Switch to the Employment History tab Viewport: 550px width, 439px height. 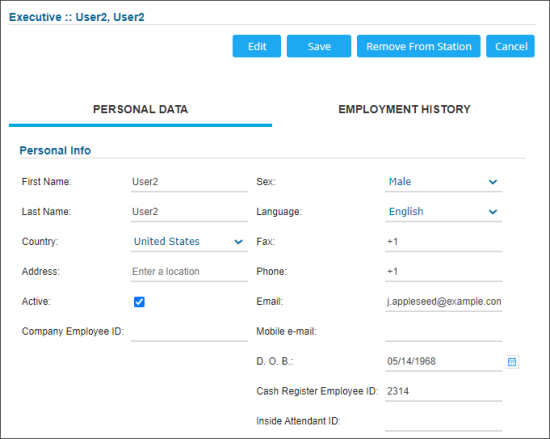tap(404, 109)
